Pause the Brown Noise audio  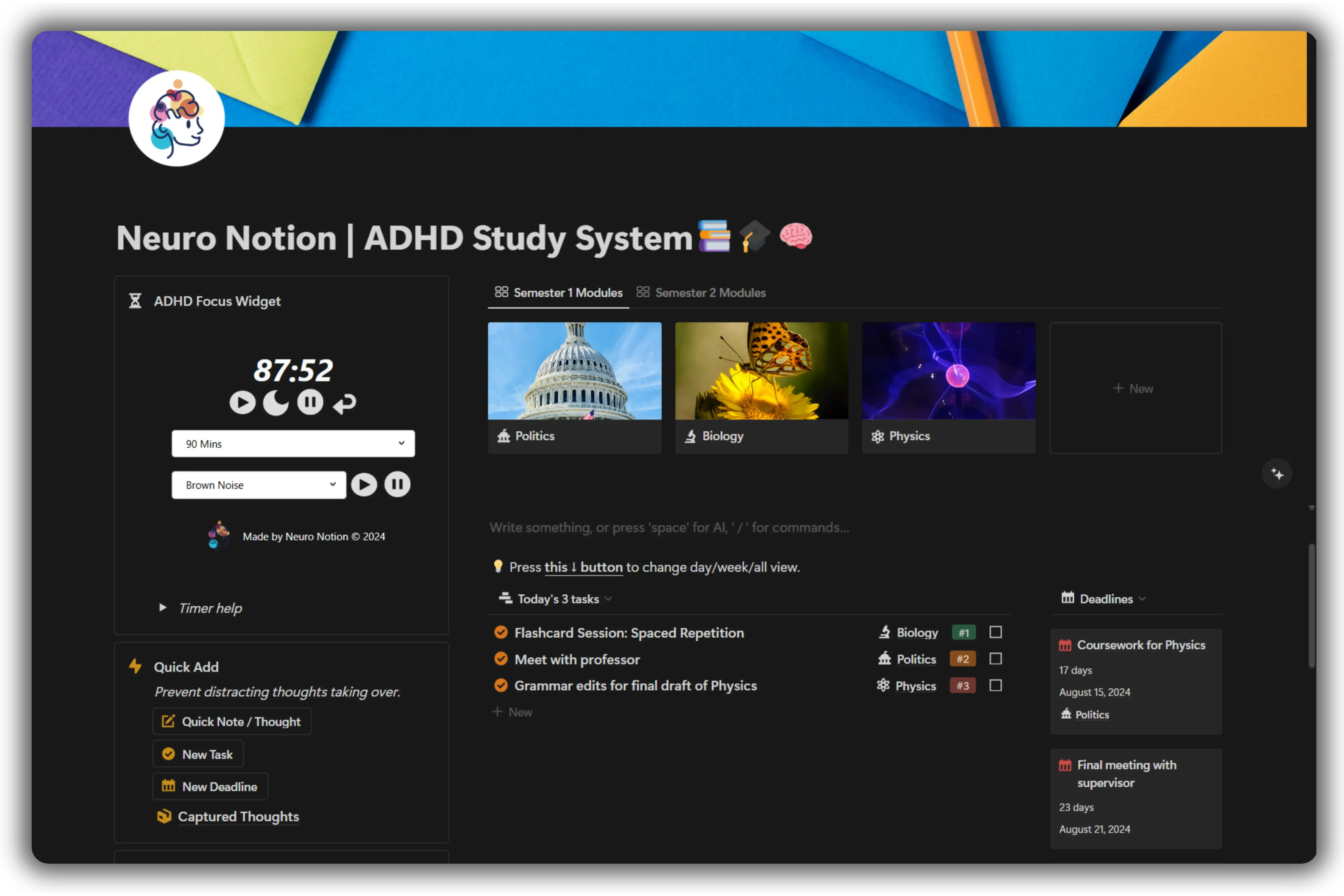[398, 484]
